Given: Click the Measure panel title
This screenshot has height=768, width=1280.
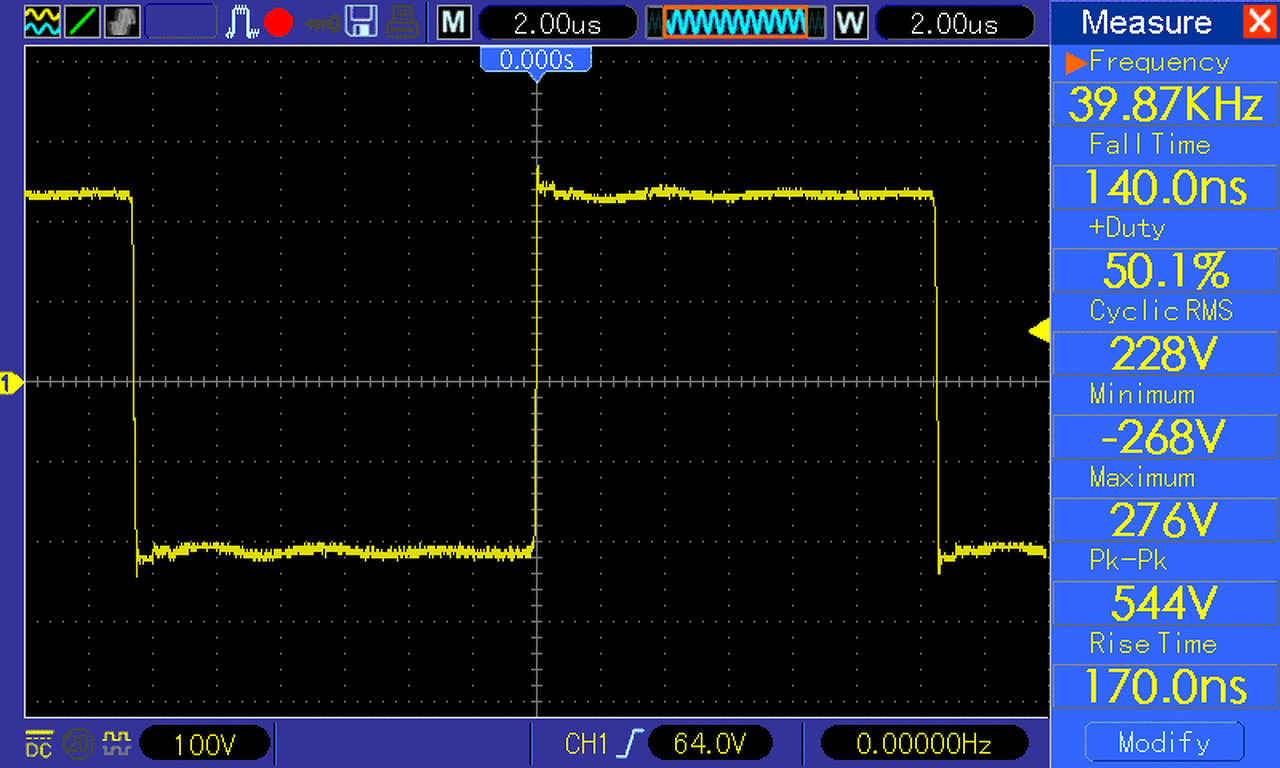Looking at the screenshot, I should click(x=1146, y=22).
